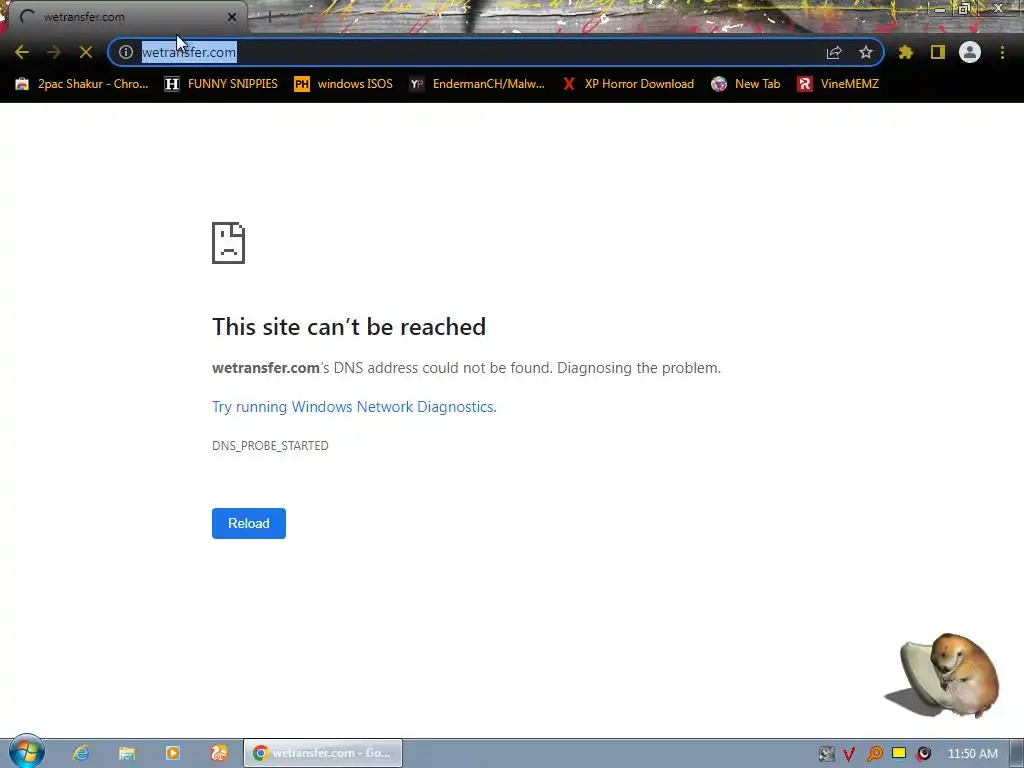Image resolution: width=1024 pixels, height=768 pixels.
Task: Stop loading the page
Action: (x=86, y=52)
